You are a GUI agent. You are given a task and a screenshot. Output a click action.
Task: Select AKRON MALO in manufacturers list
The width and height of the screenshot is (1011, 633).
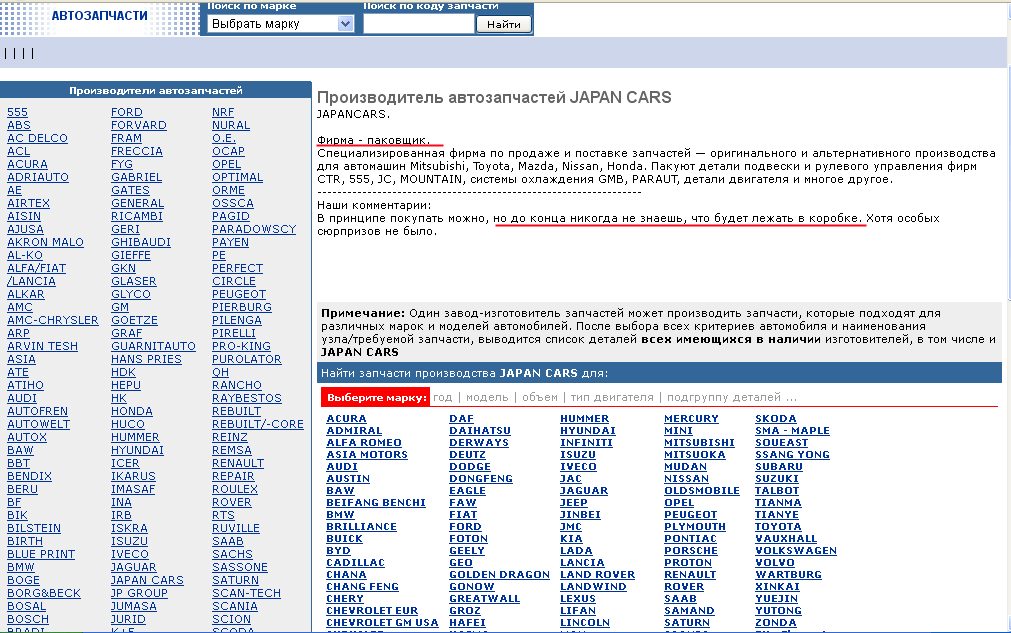click(x=45, y=242)
